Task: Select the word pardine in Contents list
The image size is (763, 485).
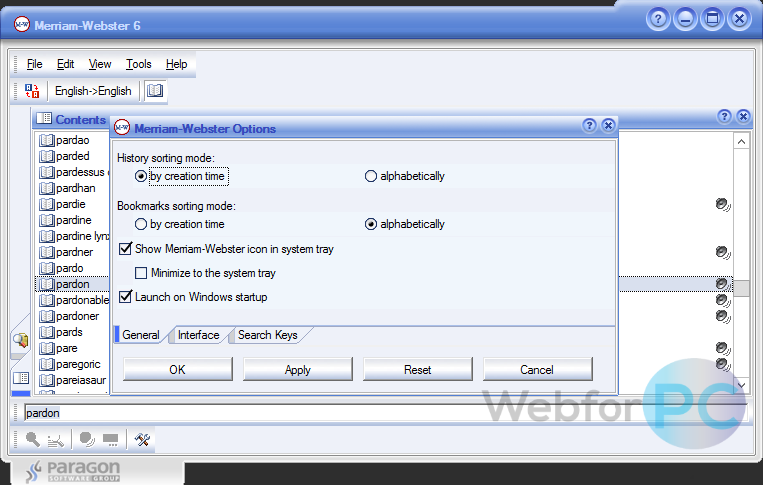Action: coord(73,220)
